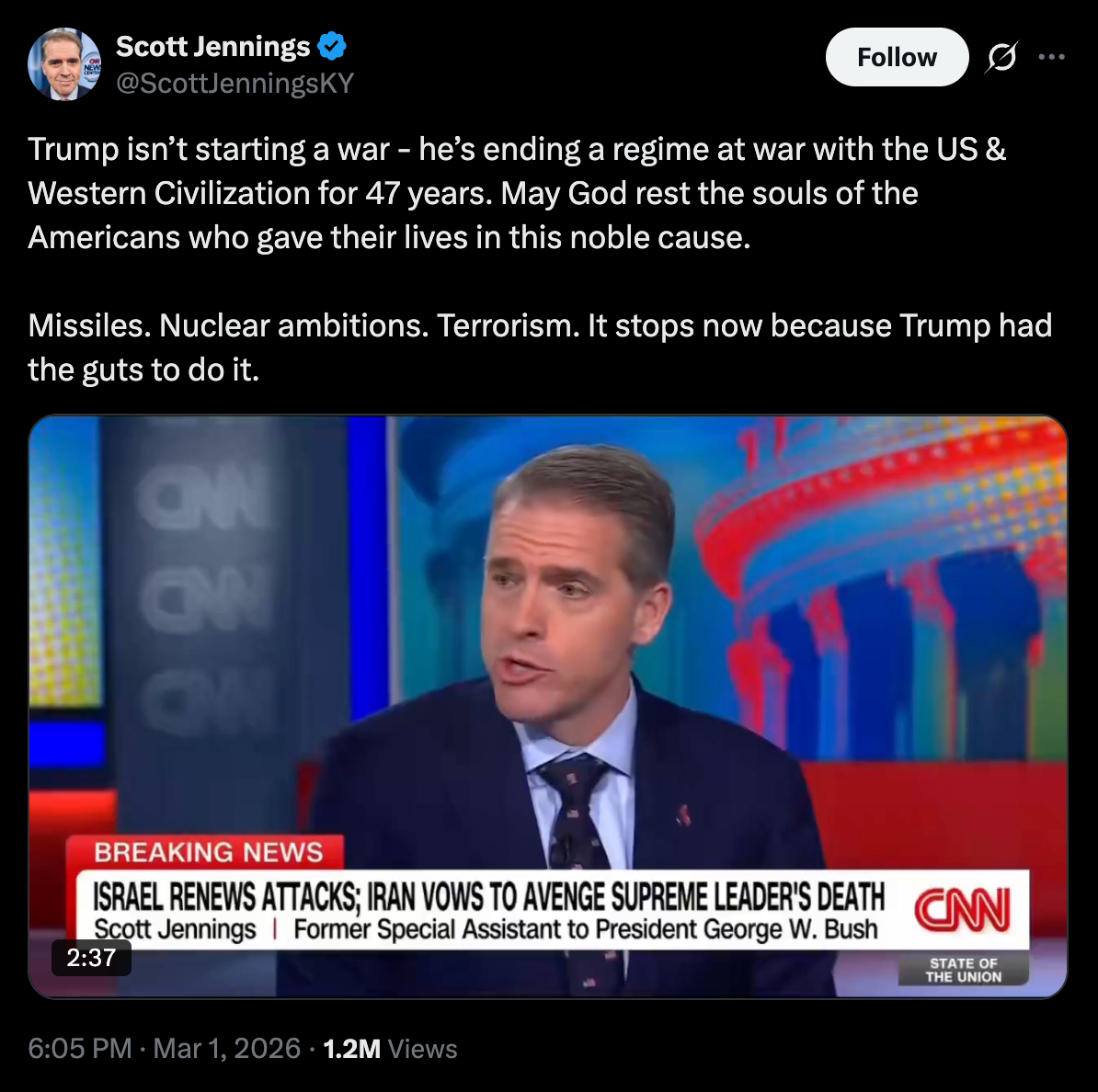Follow Scott Jennings with the Follow button
Image resolution: width=1098 pixels, height=1092 pixels.
click(897, 57)
